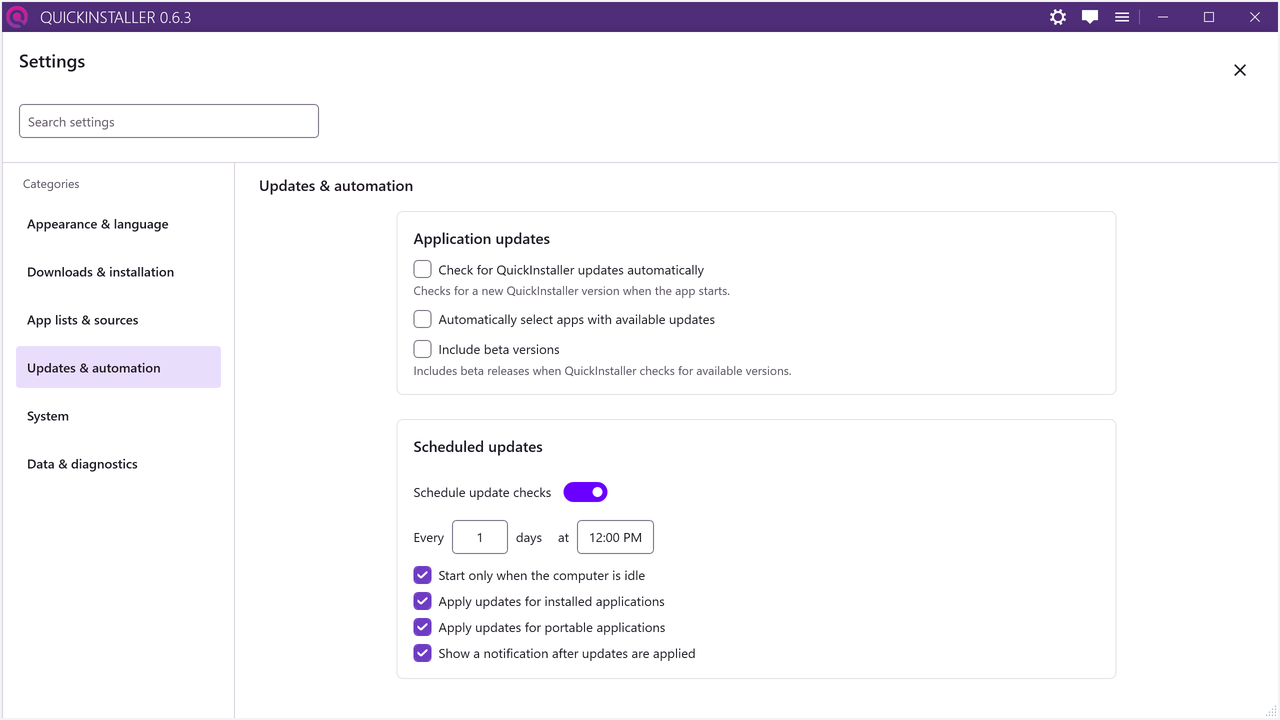Go to App lists & sources category
Image resolution: width=1280 pixels, height=720 pixels.
[118, 320]
